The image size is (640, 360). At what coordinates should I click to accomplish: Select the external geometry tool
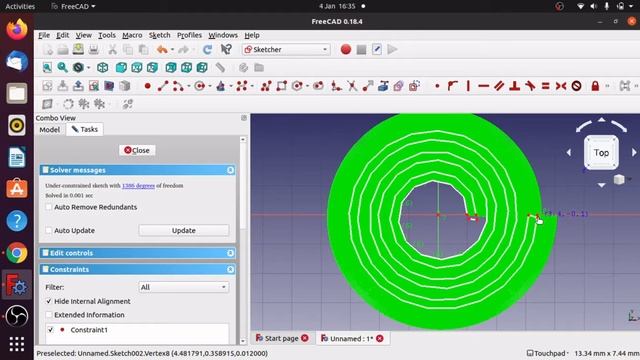pos(383,86)
